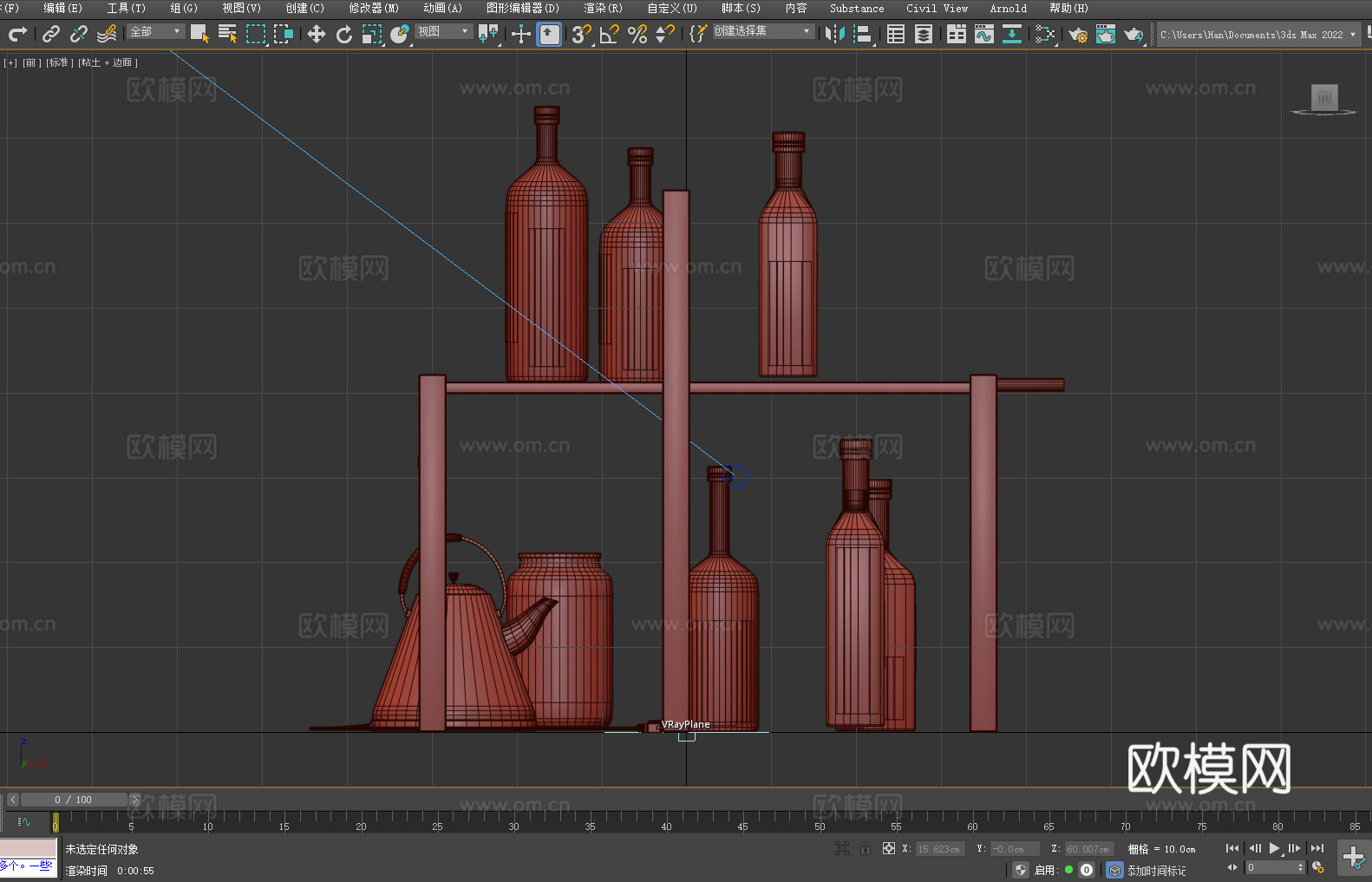Select the Link objects tool
This screenshot has width=1372, height=882.
(51, 34)
